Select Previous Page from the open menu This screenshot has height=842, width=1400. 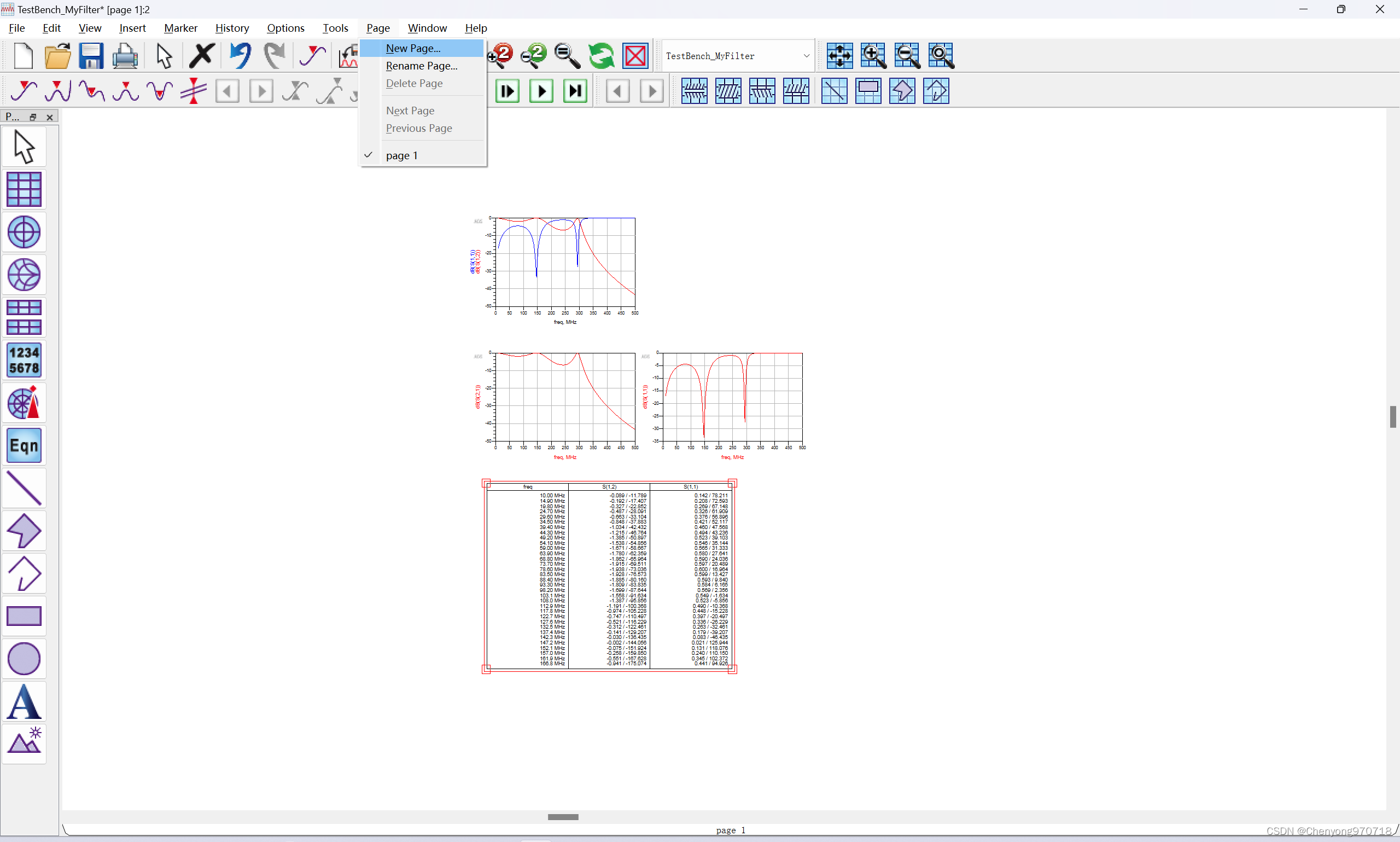pos(418,128)
